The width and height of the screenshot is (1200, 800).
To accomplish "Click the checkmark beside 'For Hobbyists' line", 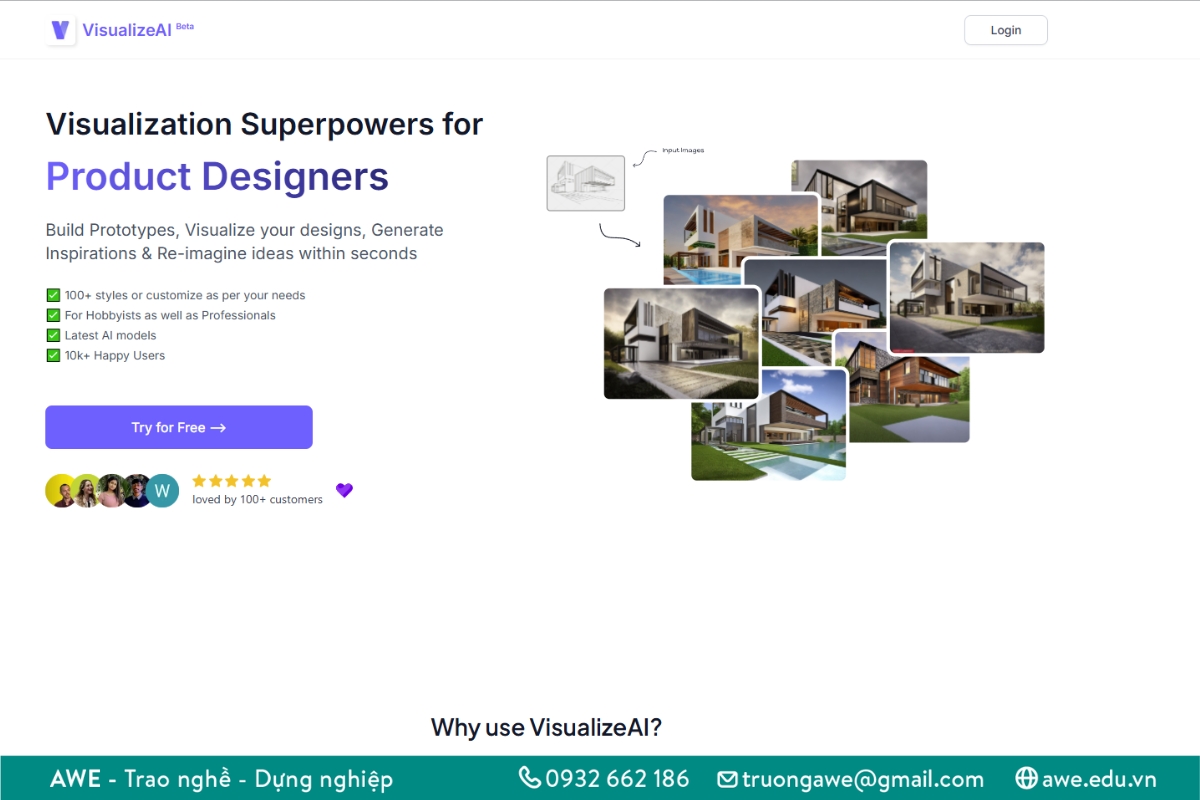I will click(52, 315).
